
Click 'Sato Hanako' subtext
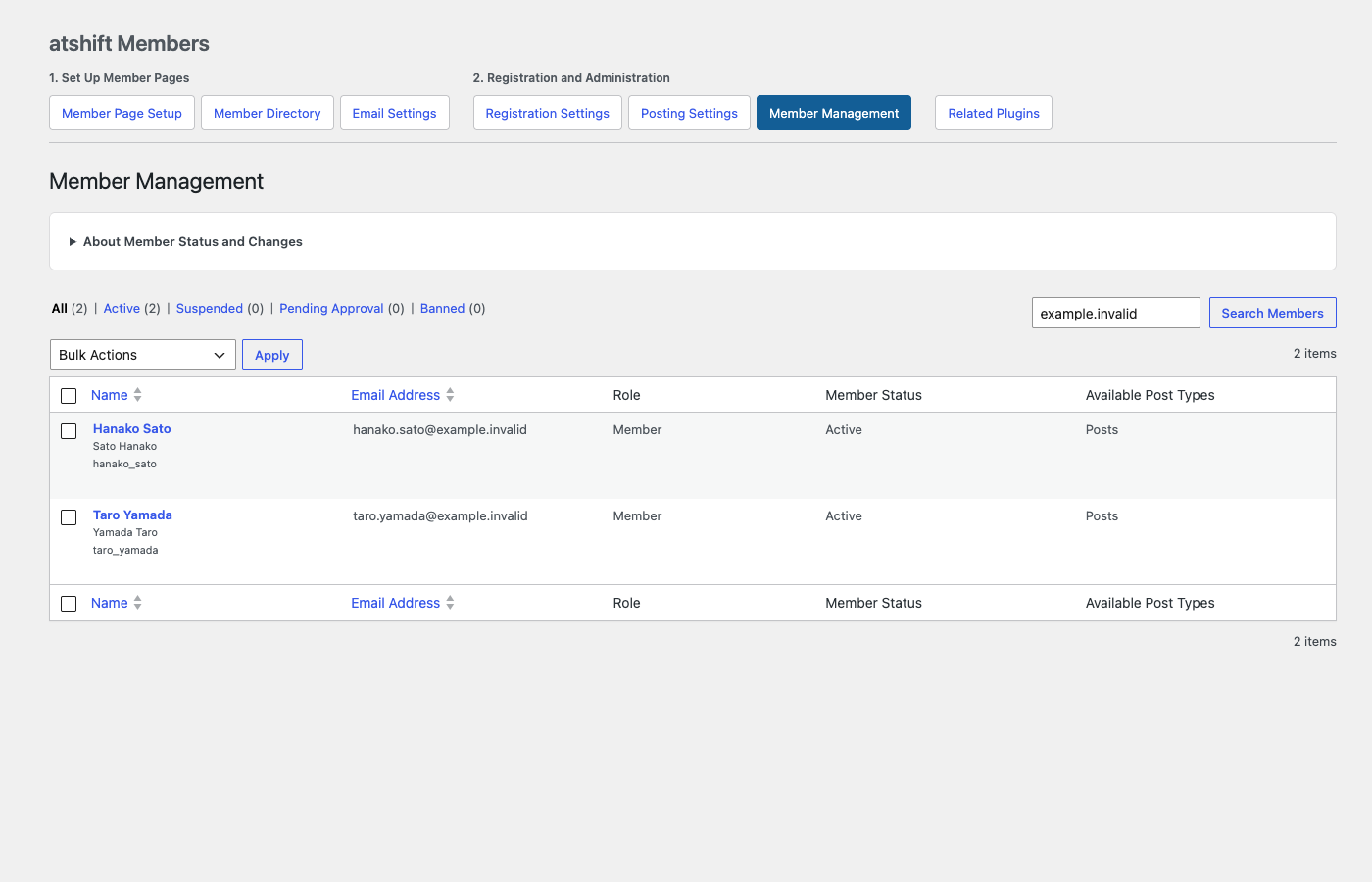(x=124, y=446)
